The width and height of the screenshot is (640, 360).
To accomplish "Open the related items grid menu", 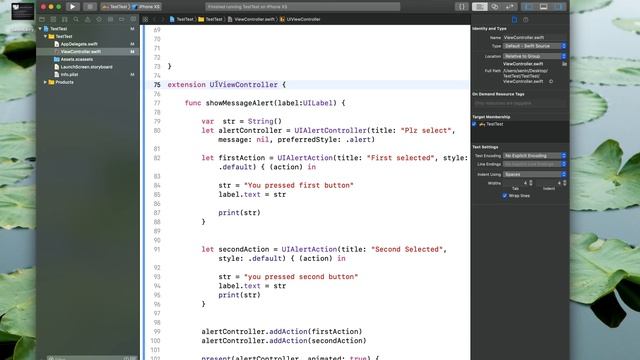I will click(x=145, y=19).
